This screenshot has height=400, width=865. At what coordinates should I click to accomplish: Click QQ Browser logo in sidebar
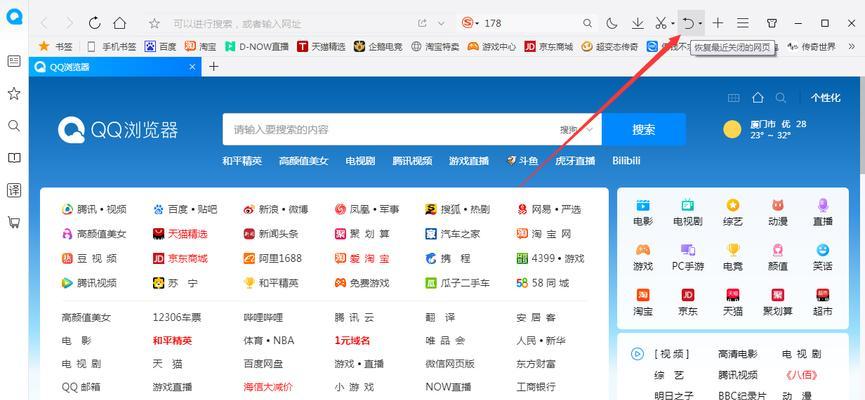pyautogui.click(x=14, y=17)
